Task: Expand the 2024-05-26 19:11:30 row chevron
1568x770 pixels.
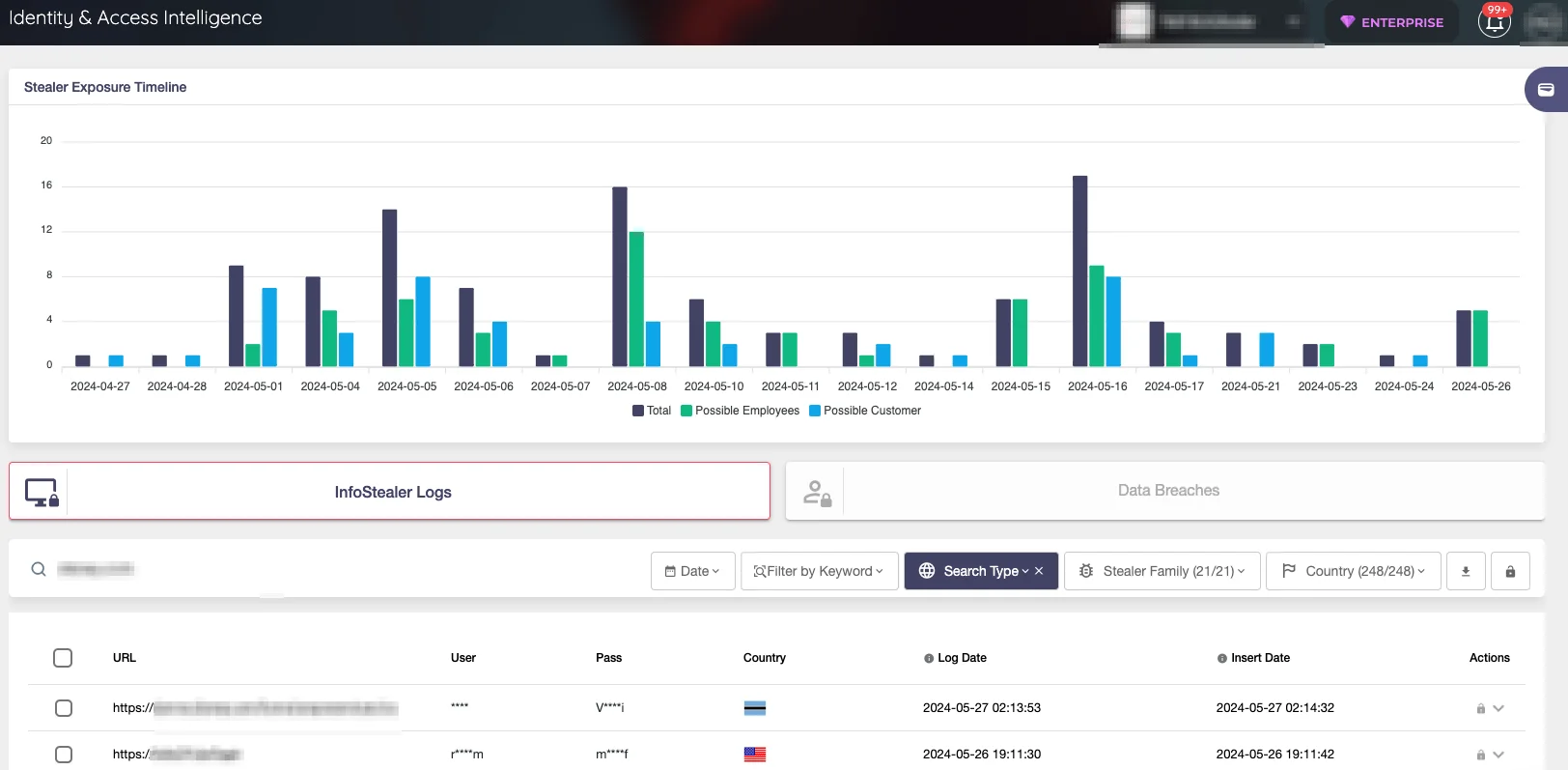Action: [x=1498, y=755]
